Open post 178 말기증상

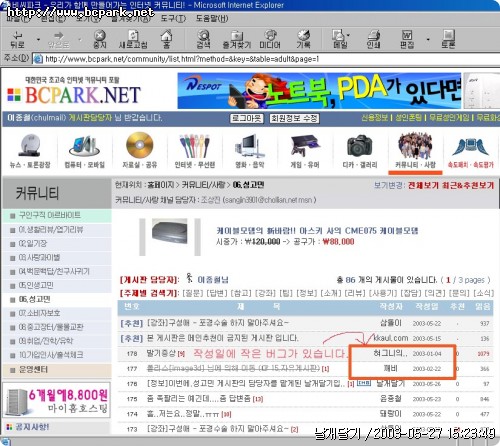[x=161, y=353]
